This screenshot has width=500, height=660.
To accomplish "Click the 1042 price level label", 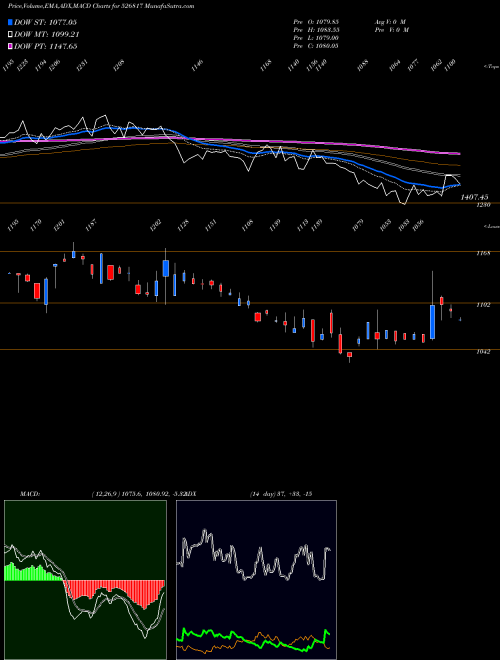I will pyautogui.click(x=484, y=351).
